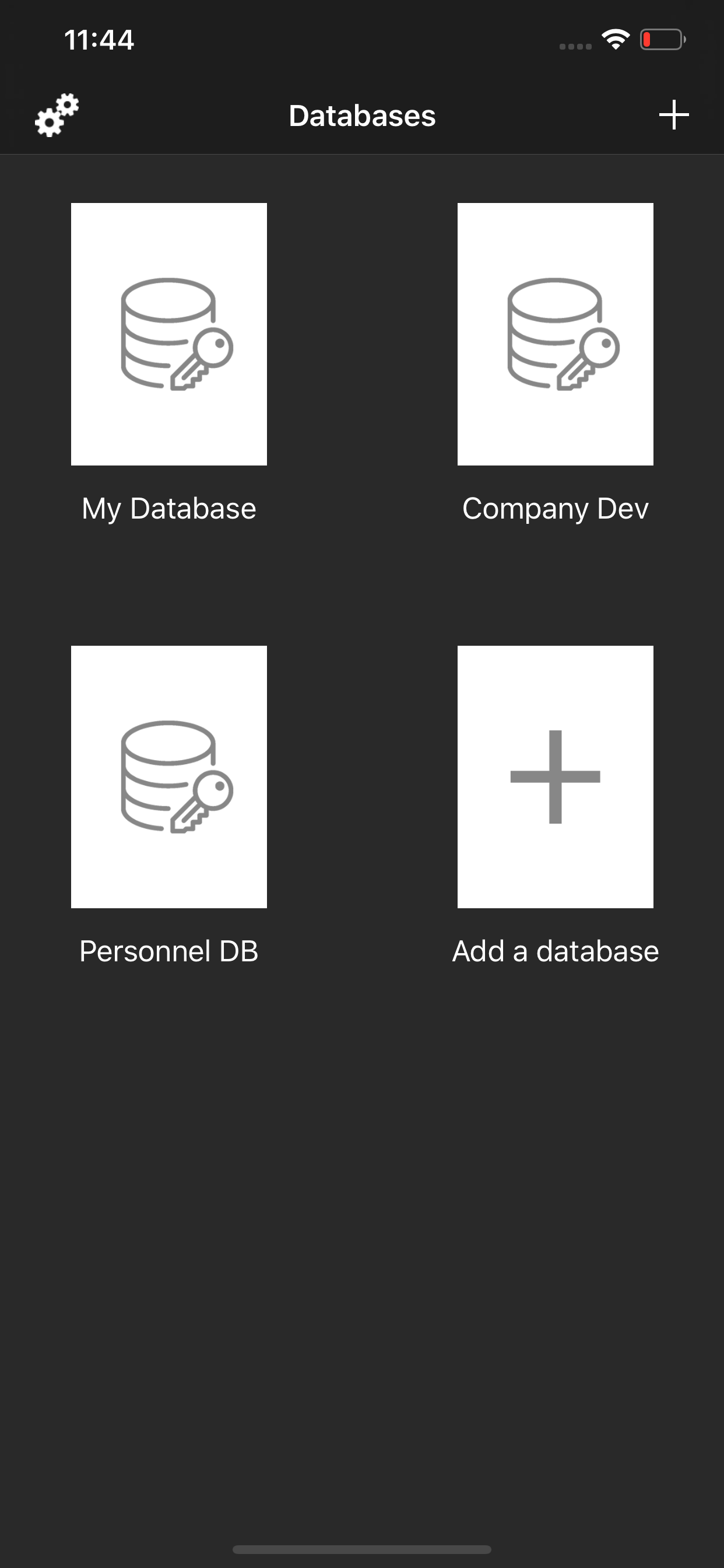The width and height of the screenshot is (724, 1568).
Task: Click the My Database key-database icon
Action: point(177,334)
